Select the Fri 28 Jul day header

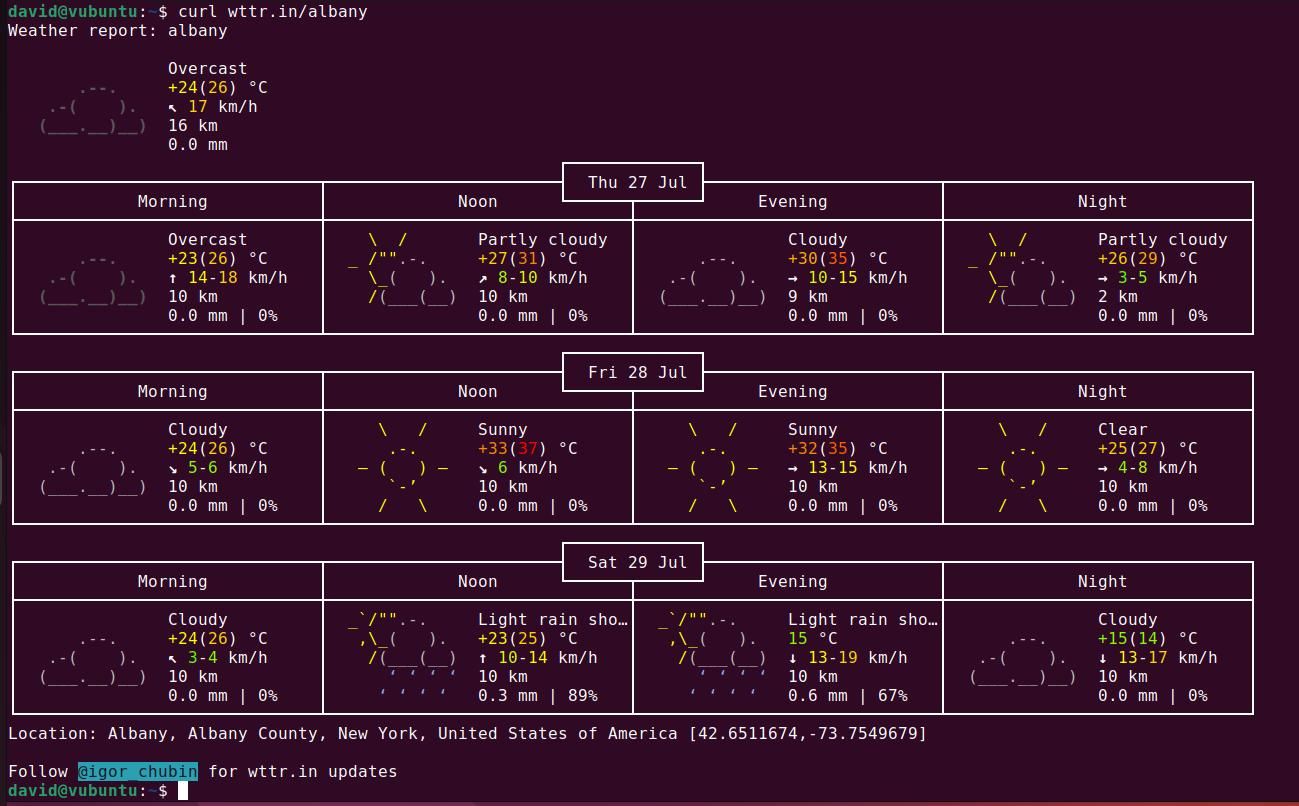(634, 372)
